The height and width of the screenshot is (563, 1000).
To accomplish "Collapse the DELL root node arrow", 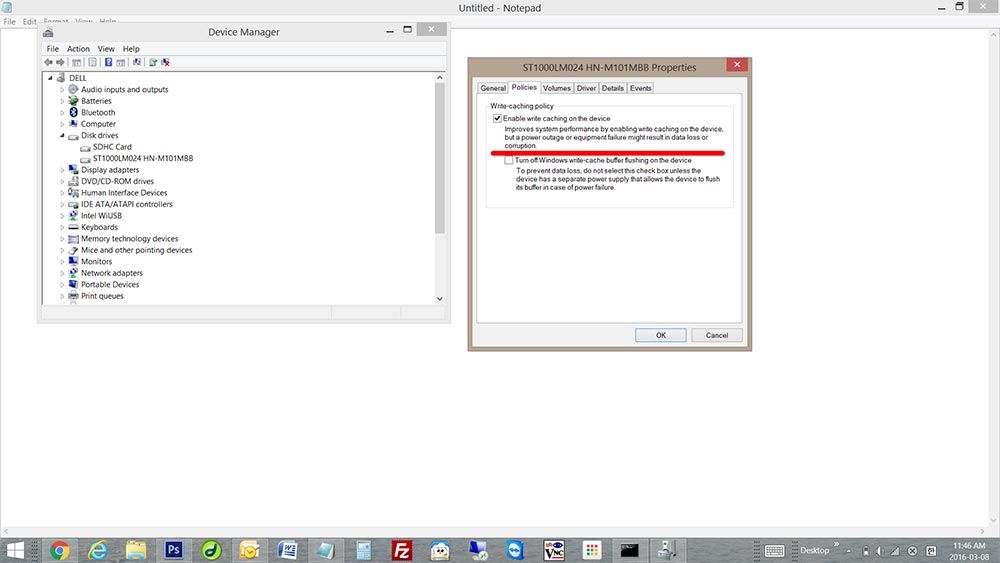I will (50, 78).
